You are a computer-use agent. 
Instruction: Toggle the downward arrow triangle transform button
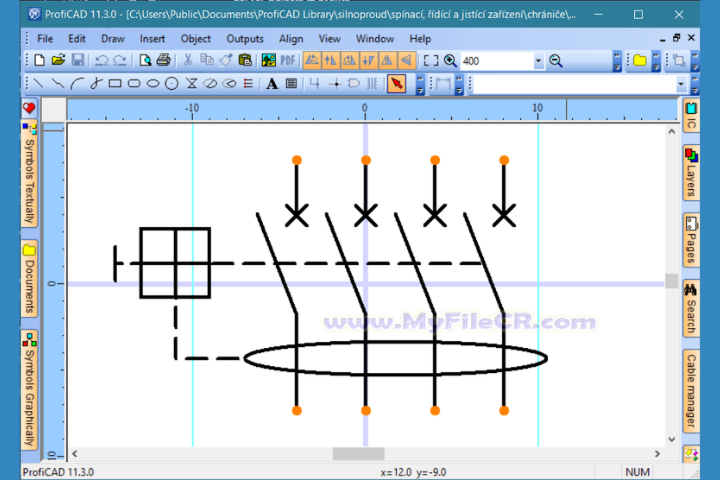[x=368, y=60]
